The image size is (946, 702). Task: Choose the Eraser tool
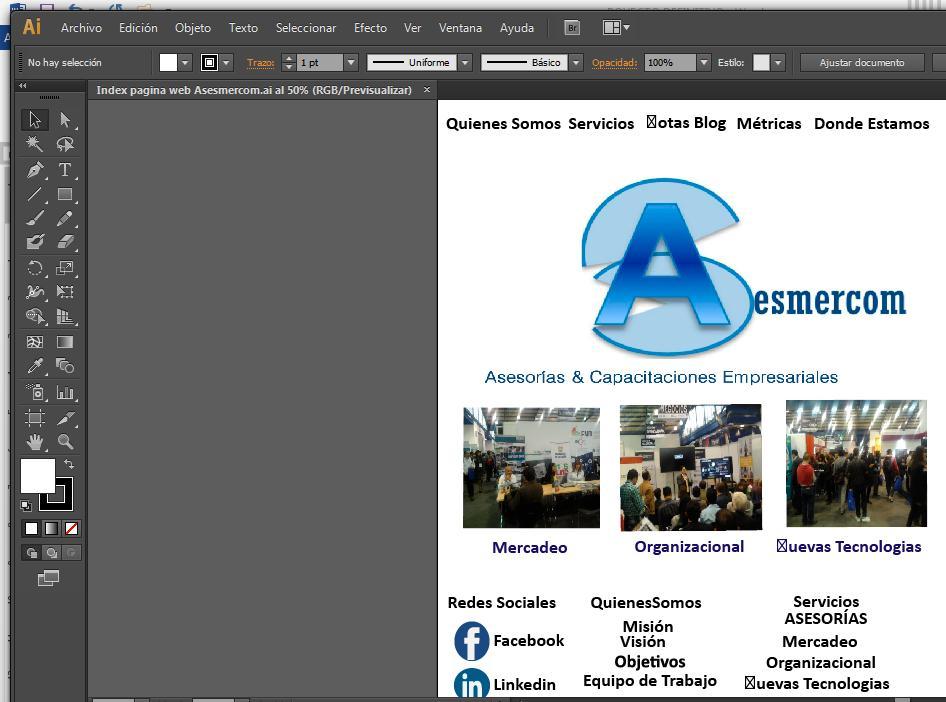[65, 242]
